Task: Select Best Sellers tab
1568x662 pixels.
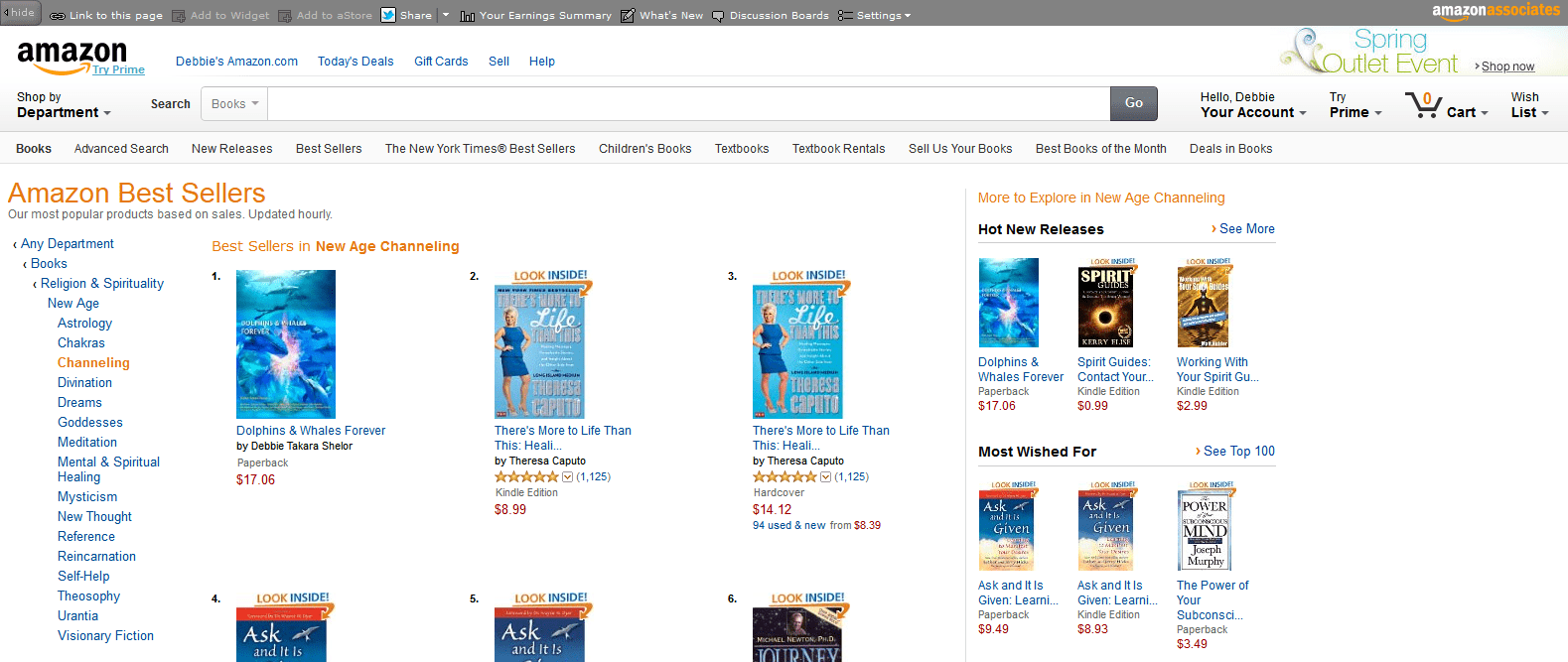Action: pyautogui.click(x=329, y=149)
